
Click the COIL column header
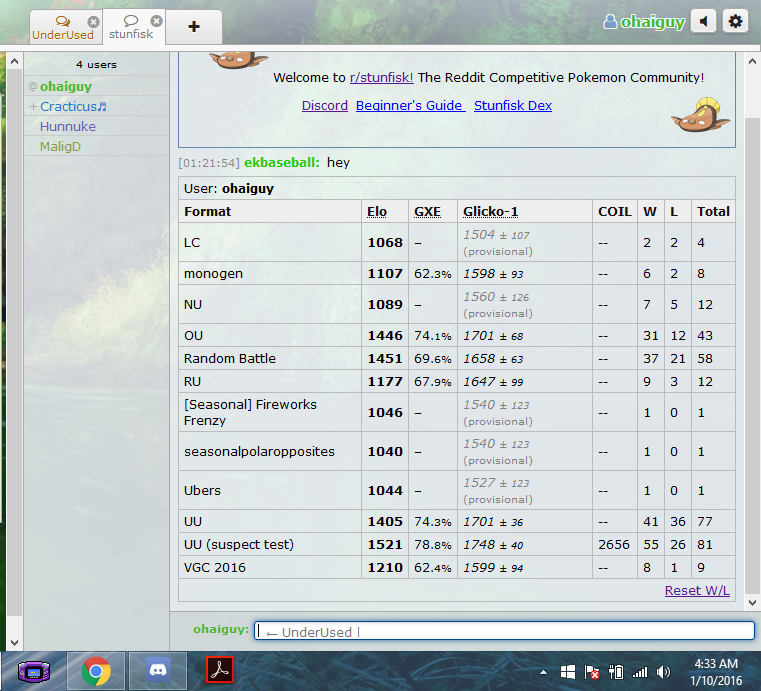coord(614,212)
